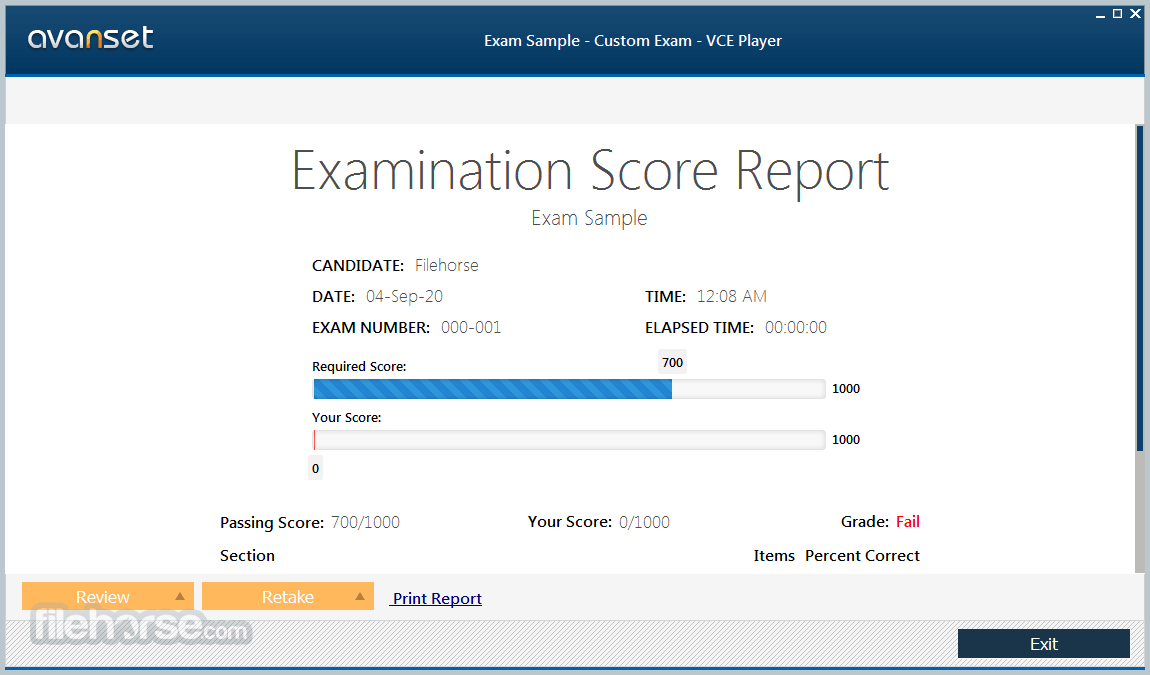Image resolution: width=1150 pixels, height=675 pixels.
Task: Select the 1000 maximum beside Your Score bar
Action: point(846,440)
